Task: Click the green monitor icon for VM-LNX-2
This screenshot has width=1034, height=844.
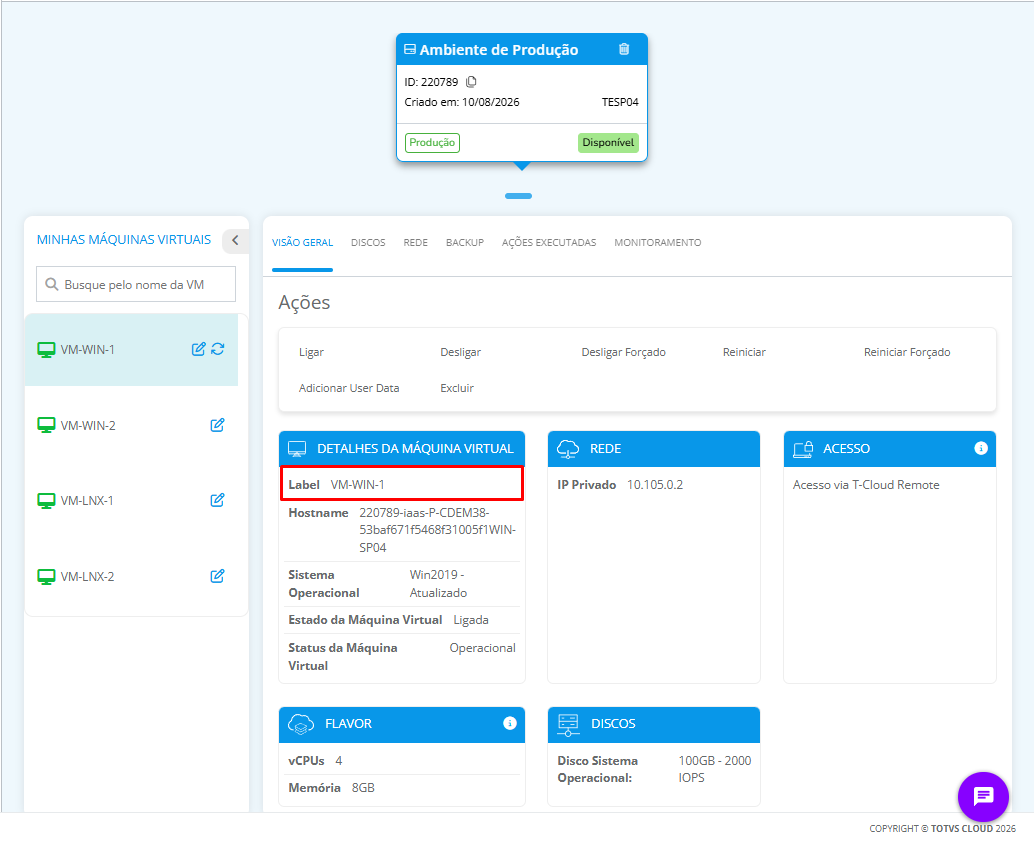Action: [x=46, y=577]
